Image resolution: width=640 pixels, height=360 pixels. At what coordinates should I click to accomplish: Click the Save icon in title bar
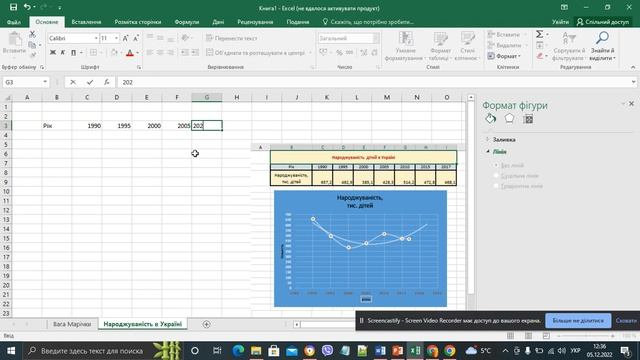click(13, 7)
